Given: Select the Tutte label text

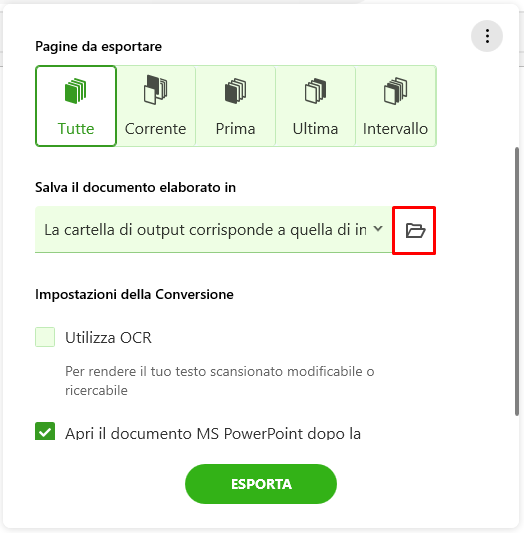Looking at the screenshot, I should coord(76,129).
